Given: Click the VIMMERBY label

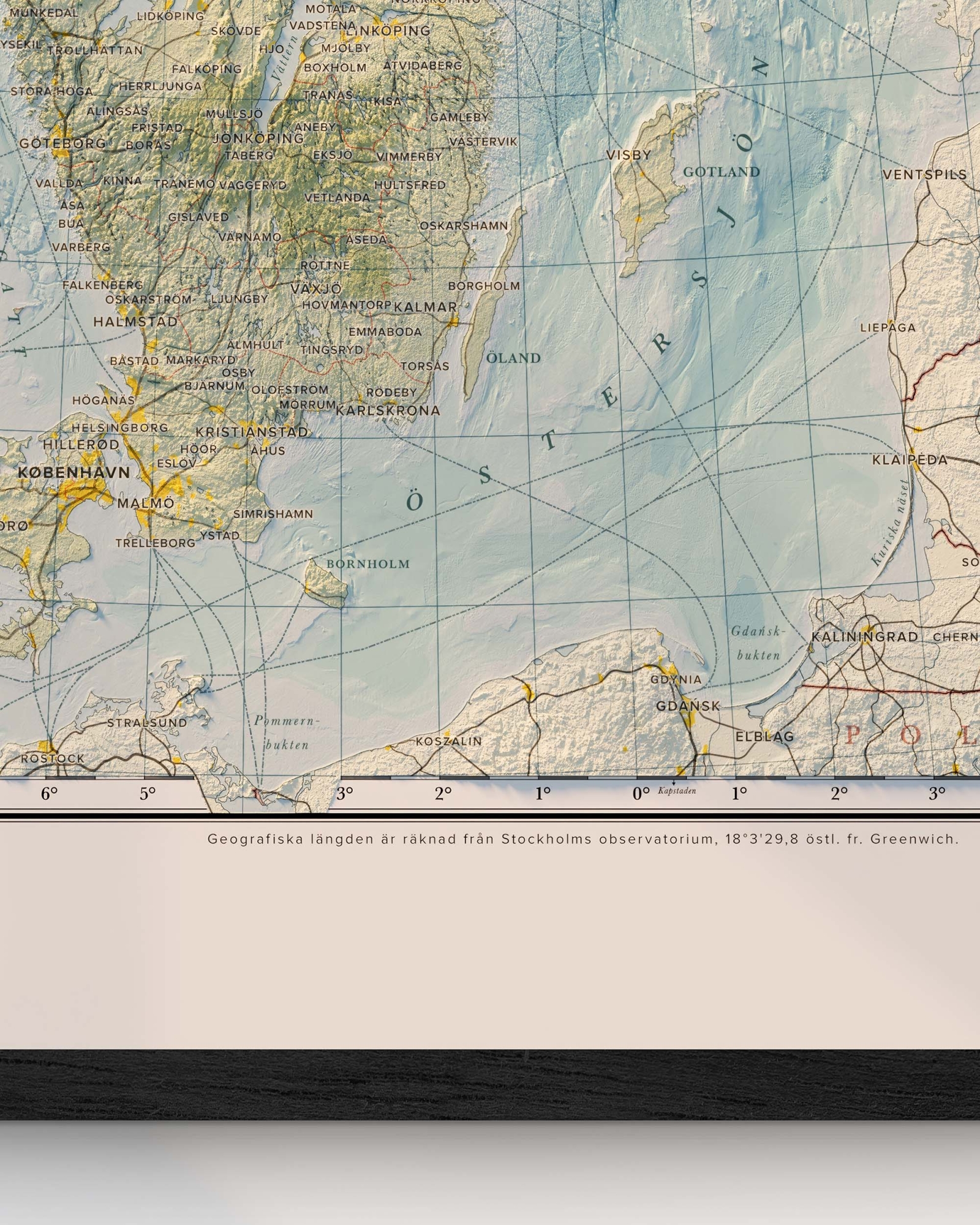Looking at the screenshot, I should pos(409,157).
